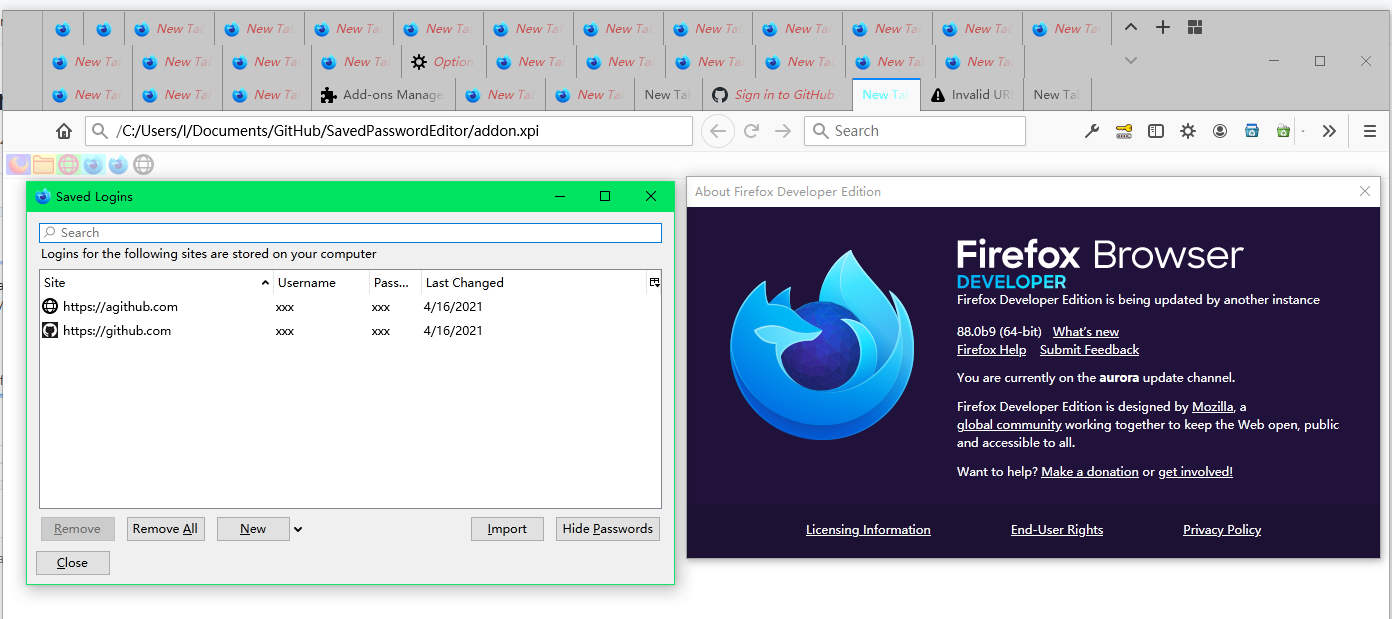Open the Firefox account avatar icon
The height and width of the screenshot is (619, 1392).
[x=1220, y=131]
